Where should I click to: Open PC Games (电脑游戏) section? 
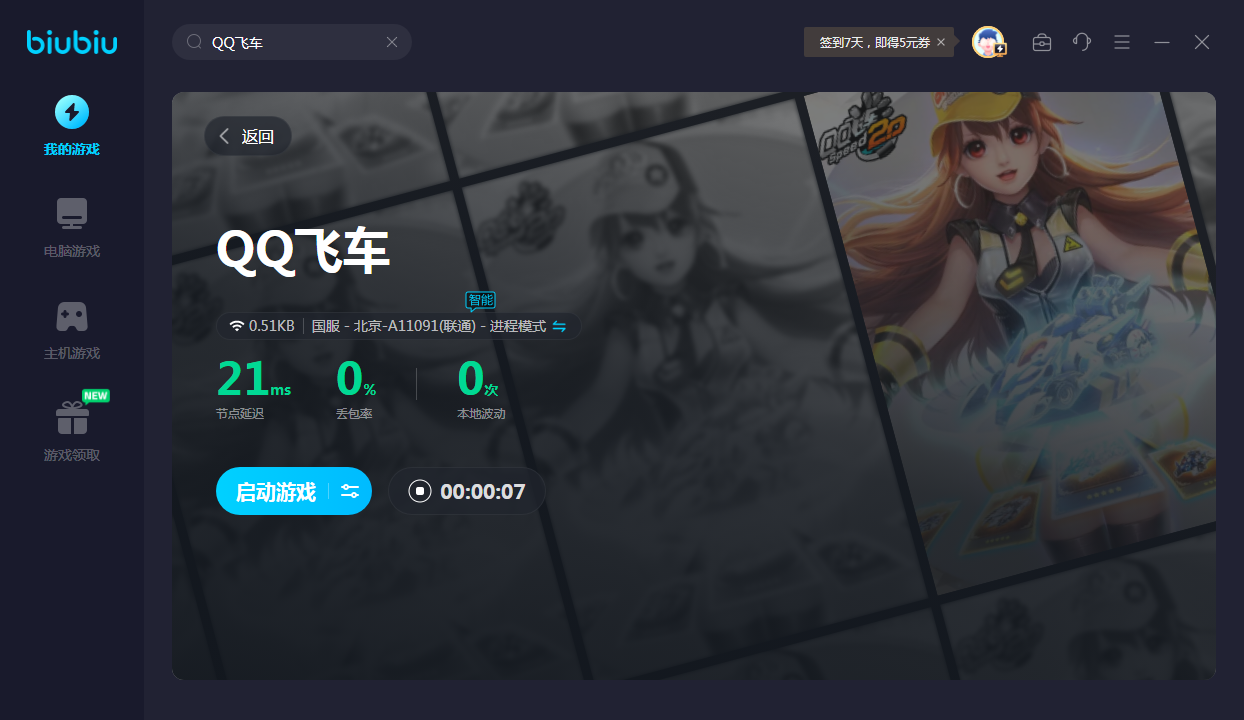(72, 226)
